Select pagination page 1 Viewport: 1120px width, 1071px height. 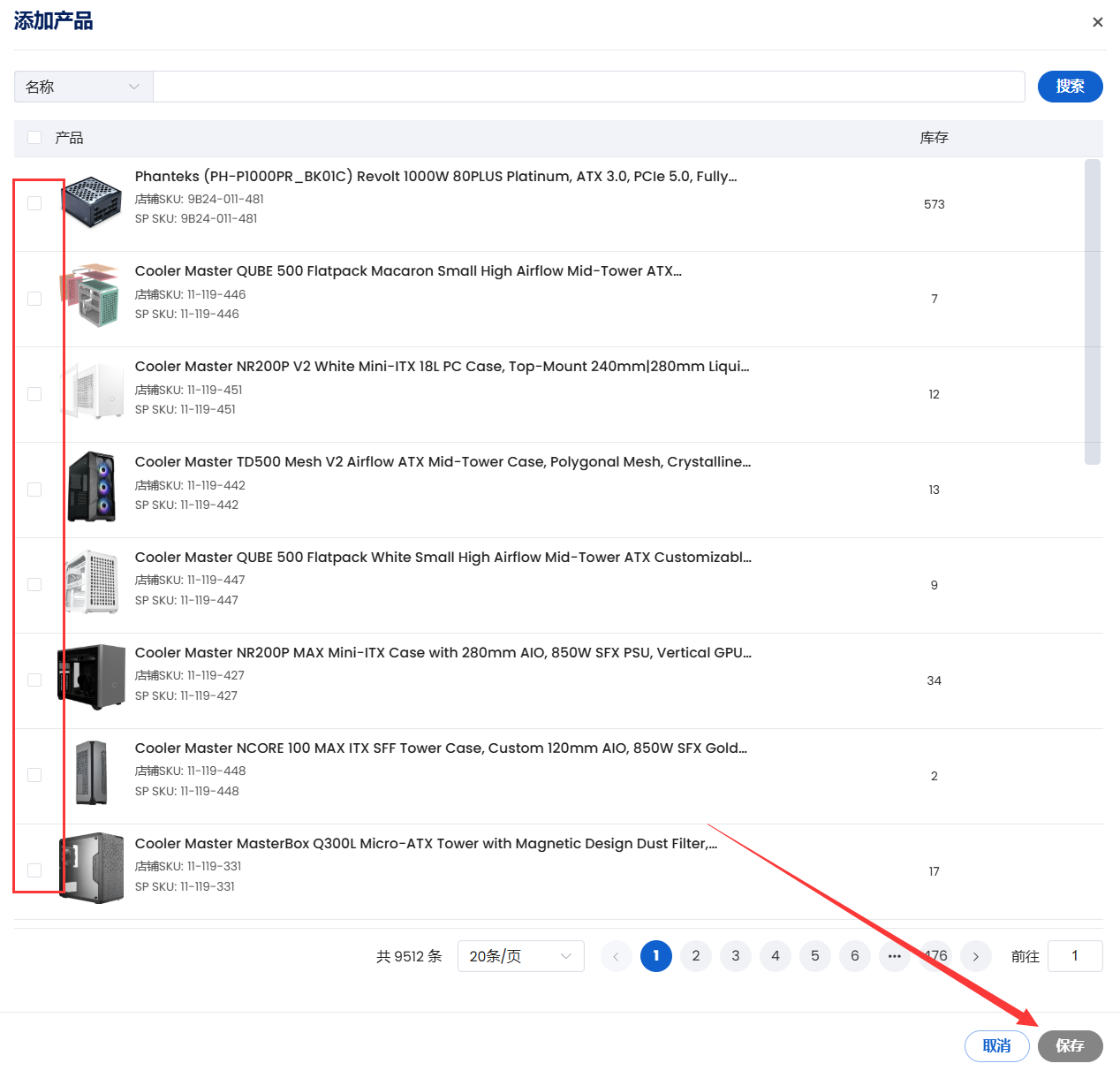tap(656, 956)
